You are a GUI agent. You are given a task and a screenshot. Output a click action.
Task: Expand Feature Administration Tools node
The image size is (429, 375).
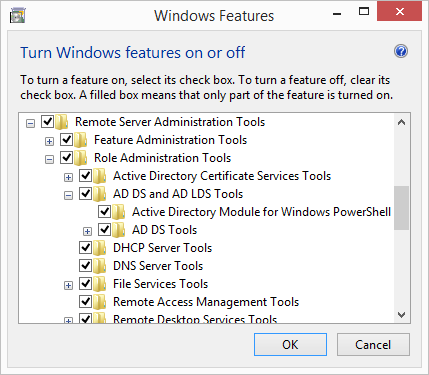49,142
